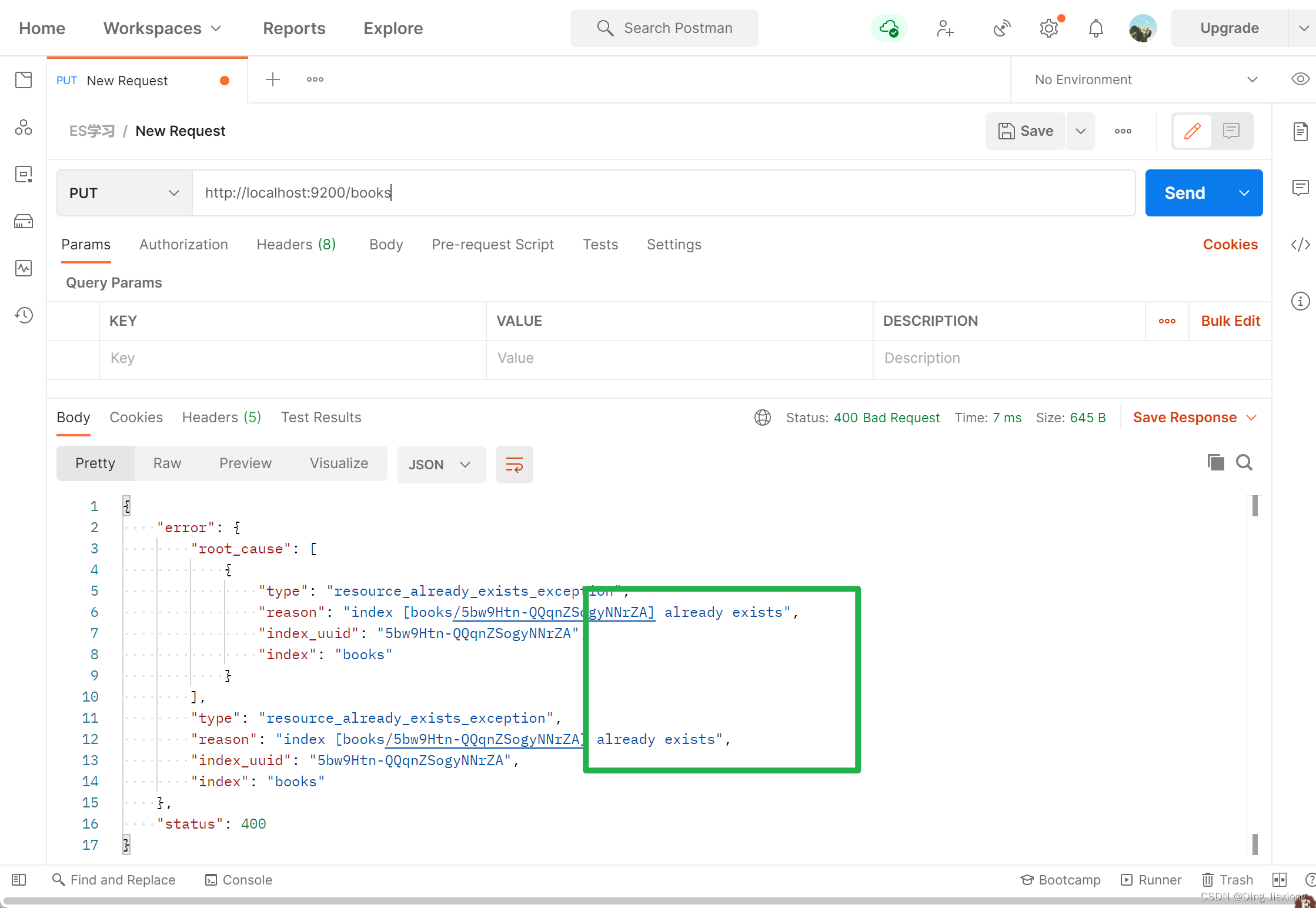
Task: Toggle the bottom-left sidebar panel icon
Action: pos(19,880)
